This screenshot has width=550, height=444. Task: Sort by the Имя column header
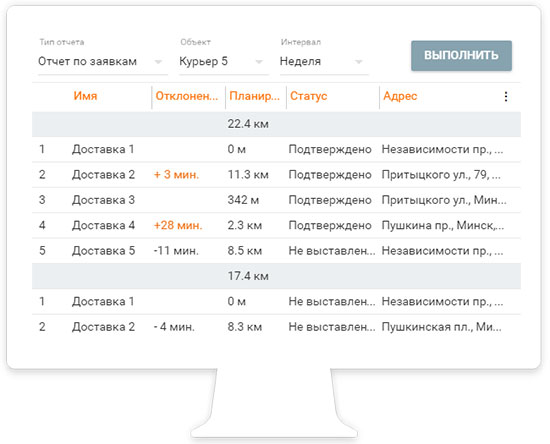pyautogui.click(x=85, y=96)
